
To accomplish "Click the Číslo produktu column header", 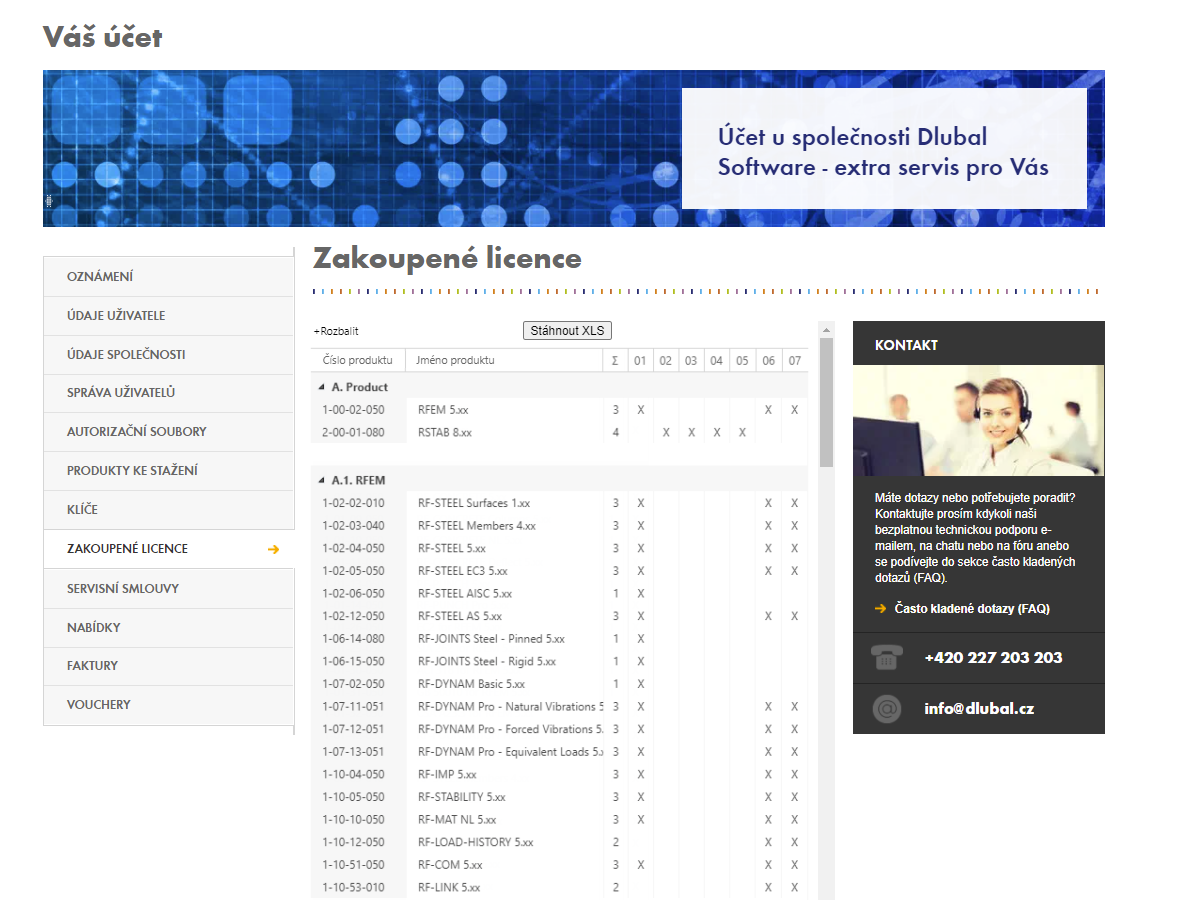I will (x=358, y=360).
